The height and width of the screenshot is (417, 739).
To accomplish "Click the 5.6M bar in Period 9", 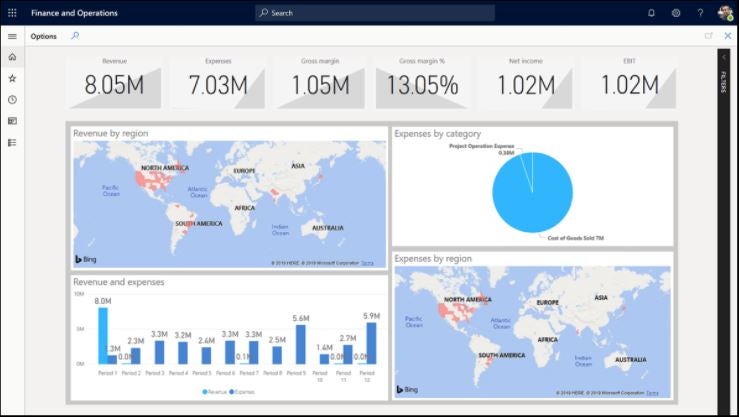I will tap(300, 344).
